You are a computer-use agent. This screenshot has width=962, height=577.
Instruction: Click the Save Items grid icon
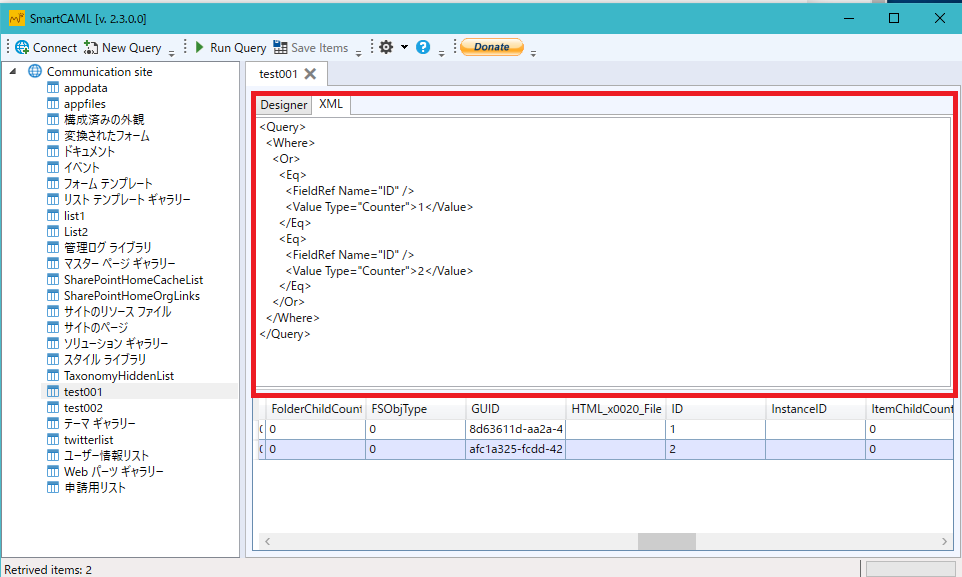(280, 47)
